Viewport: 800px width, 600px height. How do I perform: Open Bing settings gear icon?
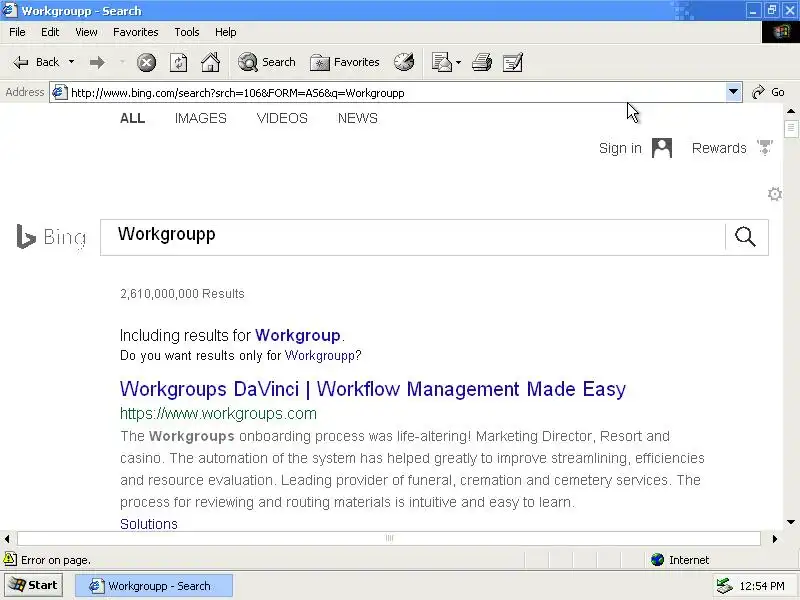tap(774, 194)
